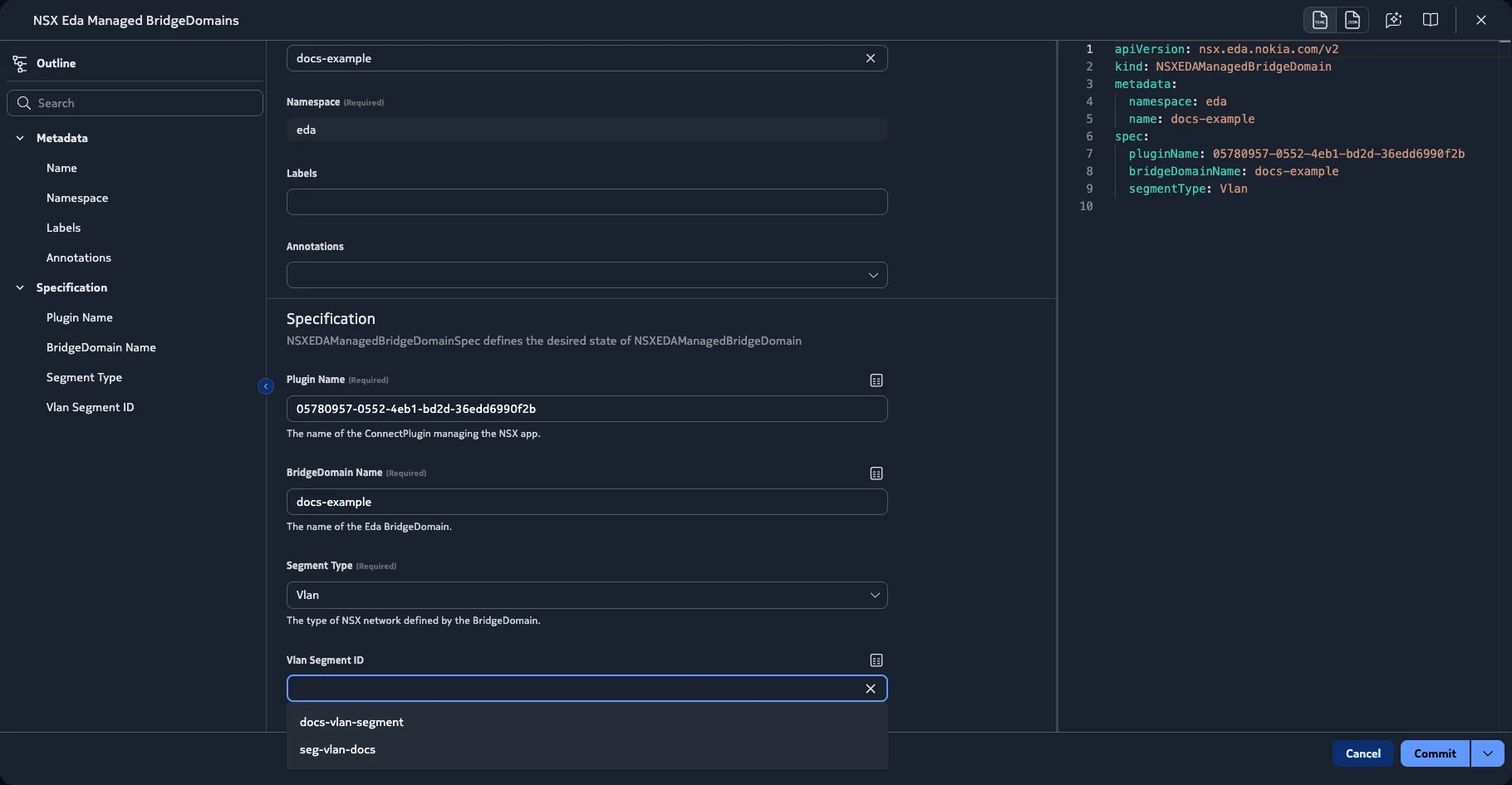The image size is (1512, 785).
Task: Click the Cancel button
Action: coord(1362,753)
